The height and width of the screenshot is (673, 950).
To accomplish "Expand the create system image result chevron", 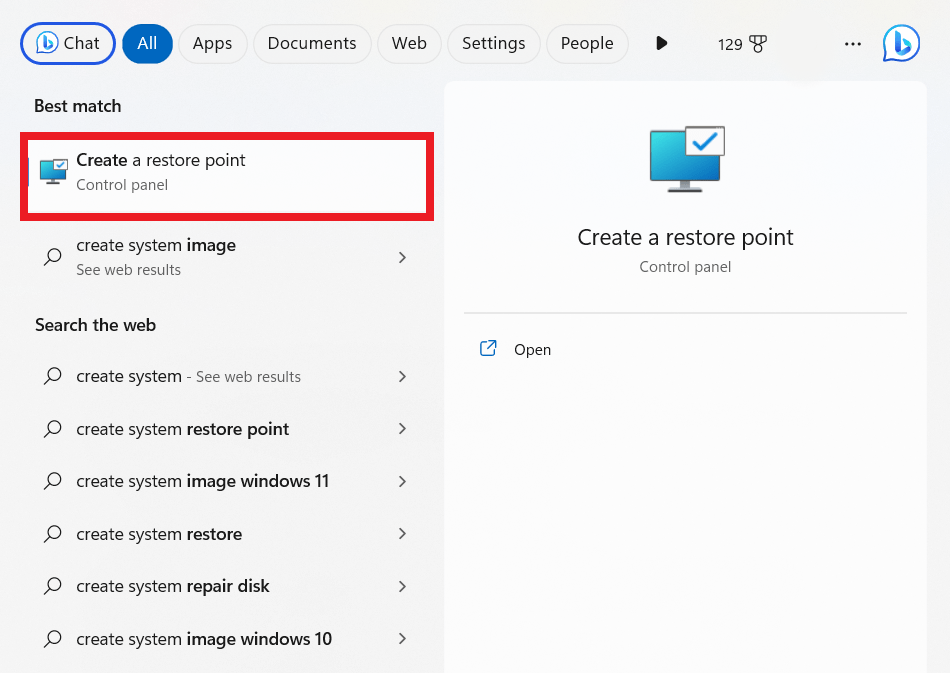I will (x=402, y=257).
